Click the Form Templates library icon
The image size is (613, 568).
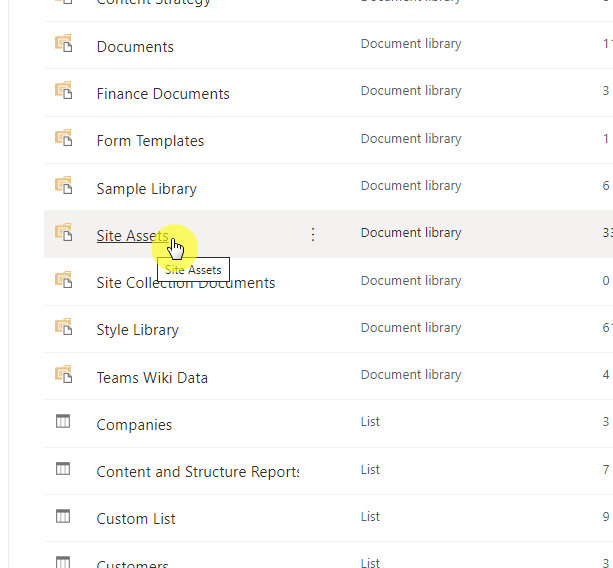(x=63, y=138)
